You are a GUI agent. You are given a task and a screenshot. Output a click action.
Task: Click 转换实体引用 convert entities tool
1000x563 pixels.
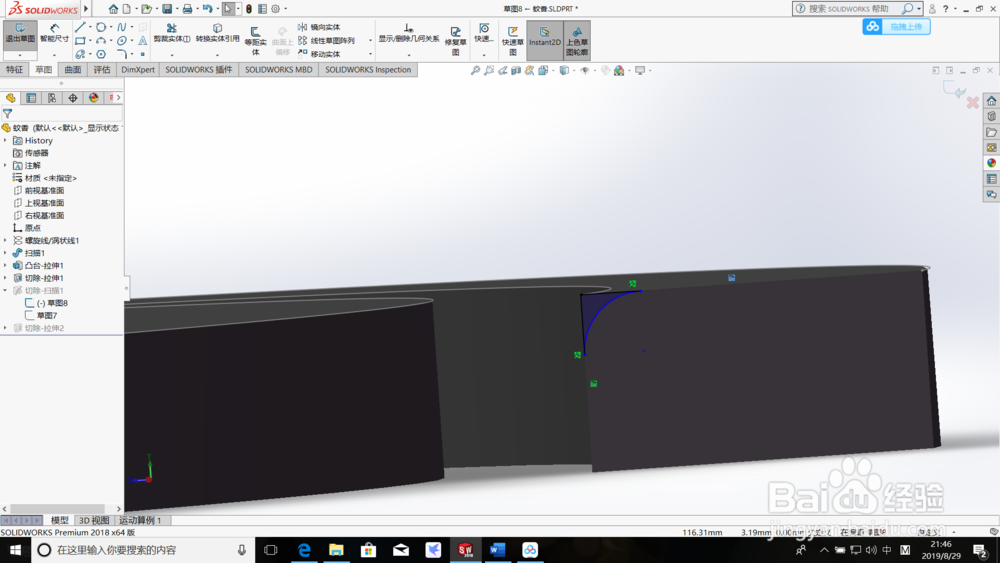tap(217, 33)
